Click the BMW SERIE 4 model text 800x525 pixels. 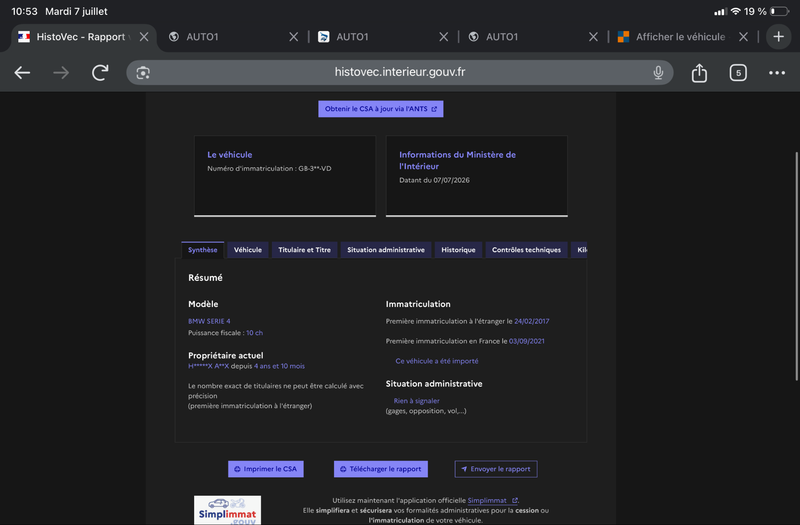(x=209, y=321)
